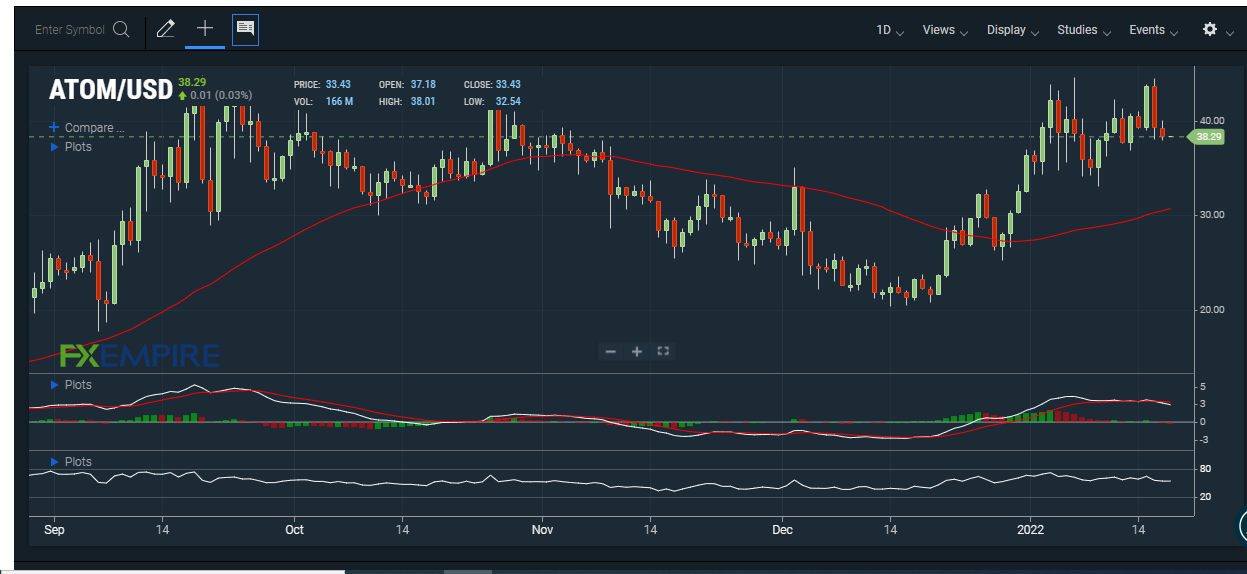Click the Oct date axis label

tap(294, 530)
